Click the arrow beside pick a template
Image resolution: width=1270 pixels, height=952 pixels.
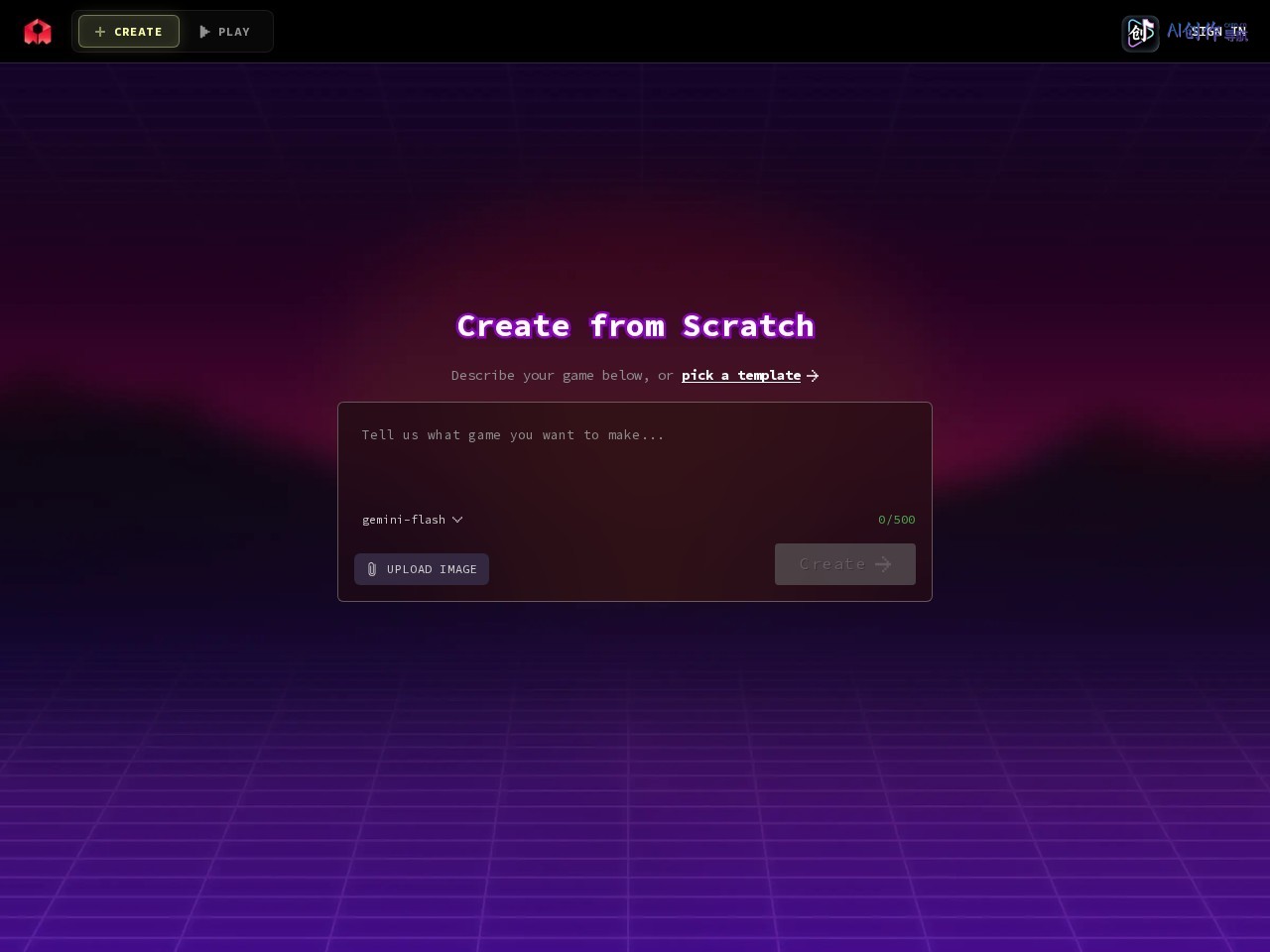tap(813, 375)
